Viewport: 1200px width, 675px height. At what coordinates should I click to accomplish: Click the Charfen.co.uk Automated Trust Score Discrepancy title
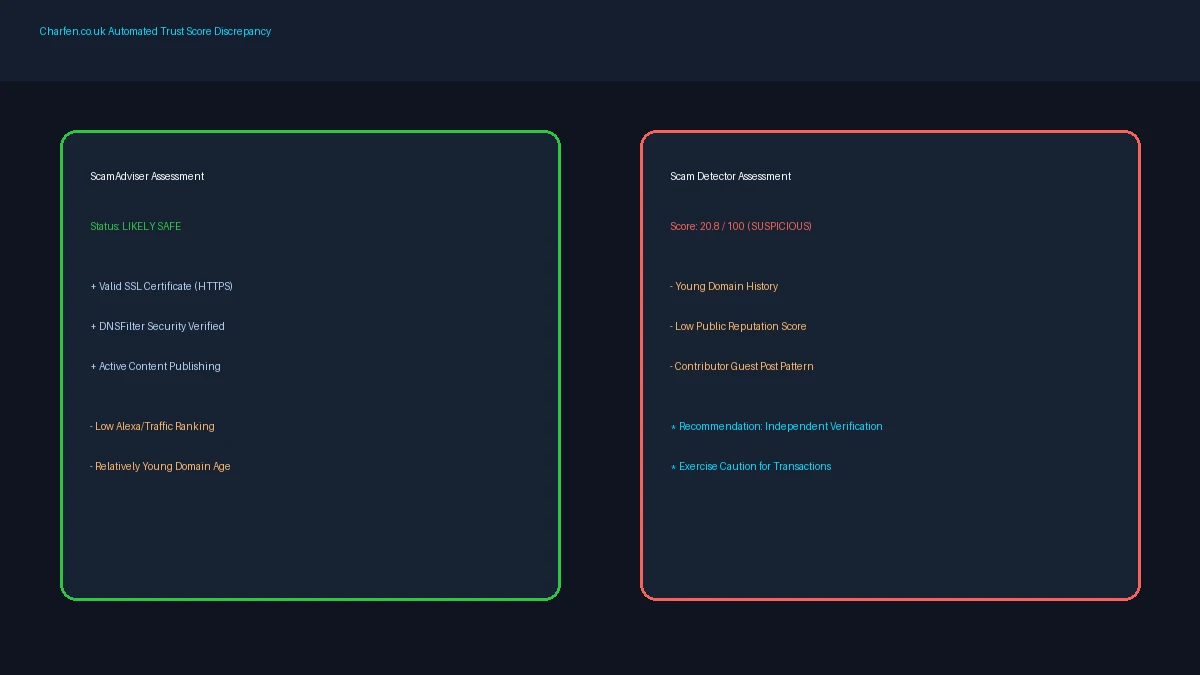coord(155,31)
